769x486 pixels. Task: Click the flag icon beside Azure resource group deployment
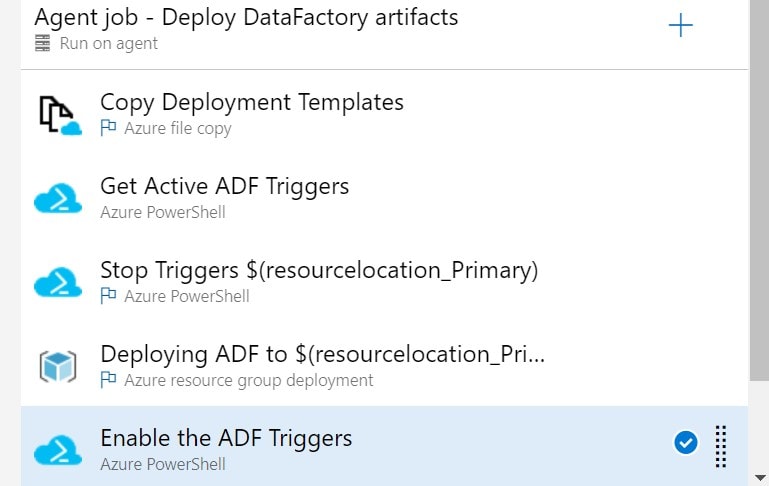click(108, 380)
